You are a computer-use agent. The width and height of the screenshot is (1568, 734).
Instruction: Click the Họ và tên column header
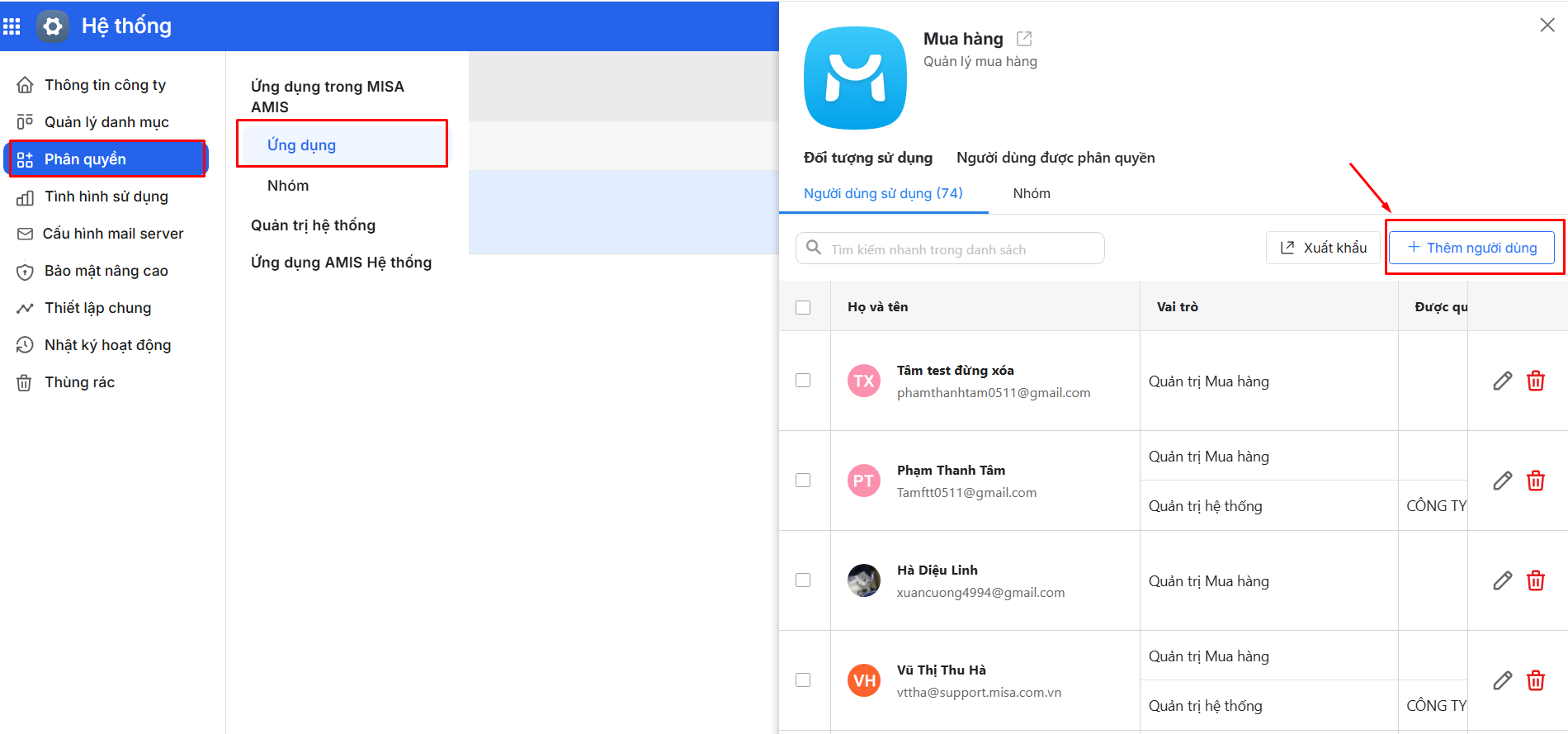(877, 306)
